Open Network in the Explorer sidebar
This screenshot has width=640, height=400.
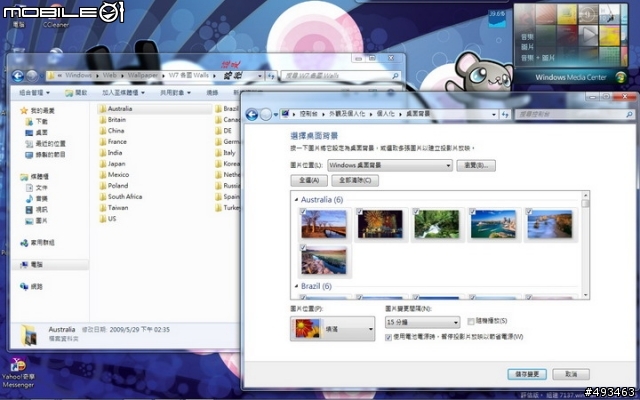31,287
